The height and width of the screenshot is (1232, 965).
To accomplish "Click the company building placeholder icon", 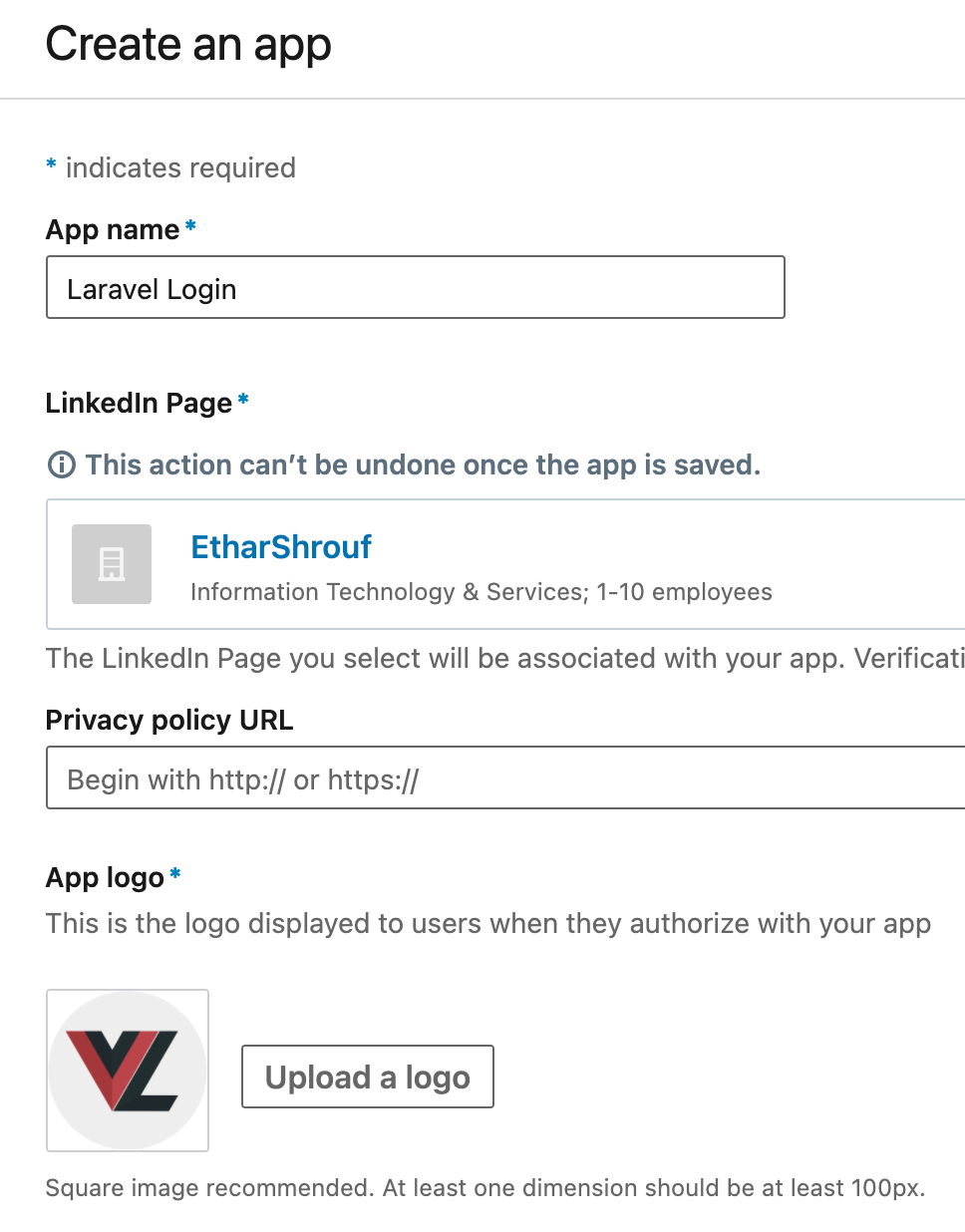I will coord(112,564).
